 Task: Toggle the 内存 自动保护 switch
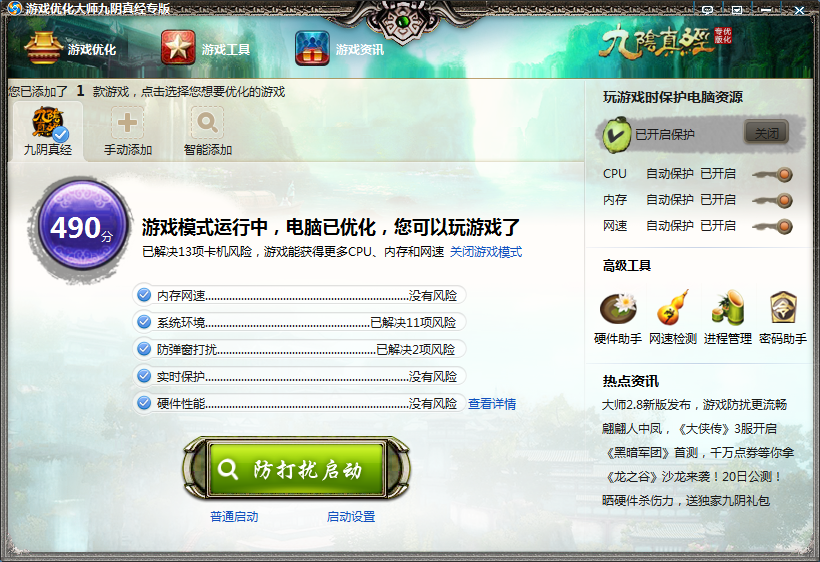[x=773, y=200]
